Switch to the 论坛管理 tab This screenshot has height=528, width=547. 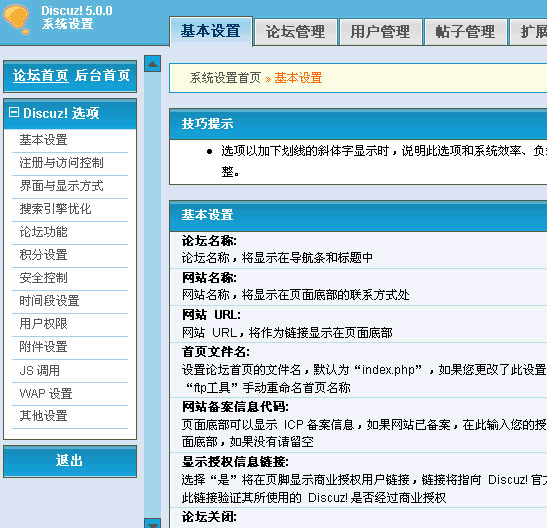(x=295, y=32)
